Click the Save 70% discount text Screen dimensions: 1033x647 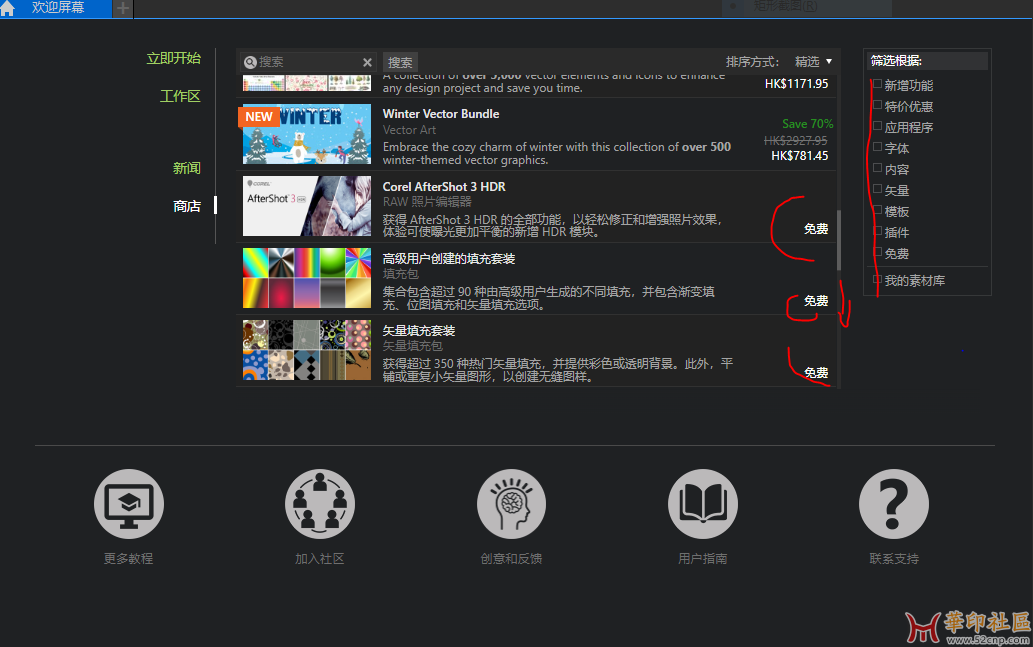[x=807, y=124]
